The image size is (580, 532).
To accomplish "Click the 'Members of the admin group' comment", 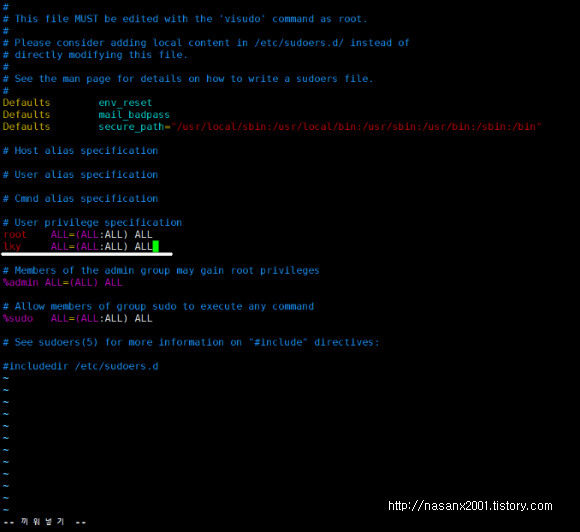I will point(161,270).
